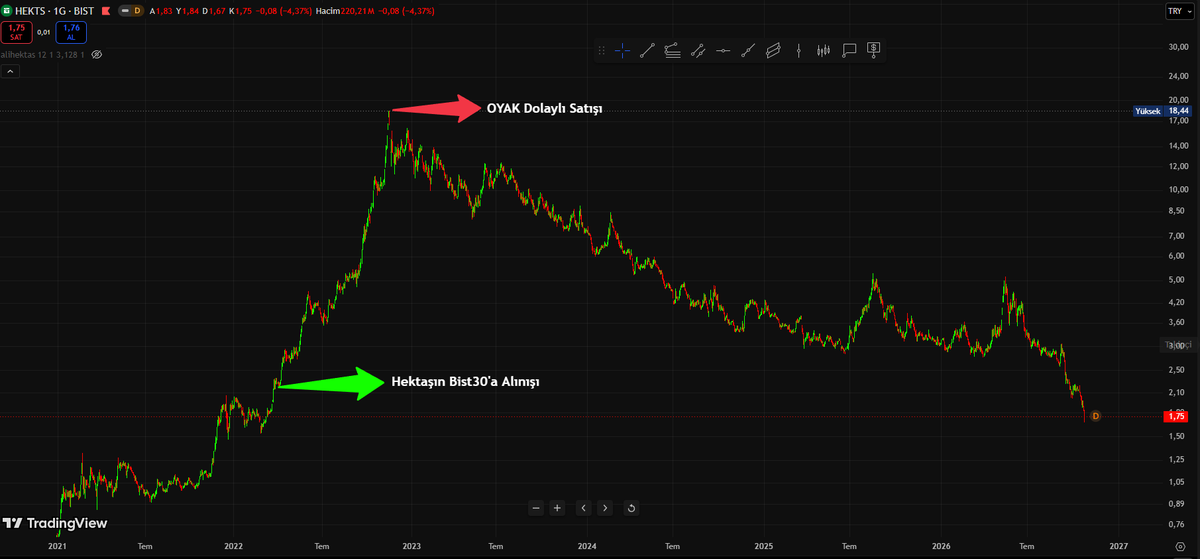Screen dimensions: 1200x559
Task: Select the ray line tool
Action: click(x=748, y=50)
